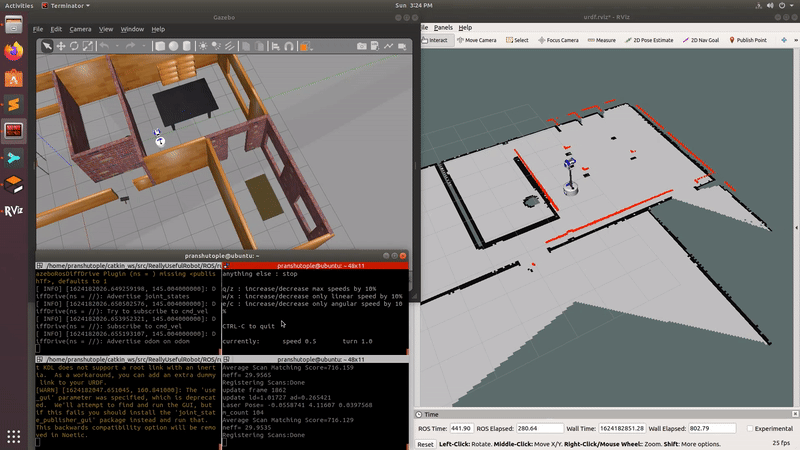
Task: Activate the Rotate mode tool in Gazebo
Action: [x=74, y=46]
